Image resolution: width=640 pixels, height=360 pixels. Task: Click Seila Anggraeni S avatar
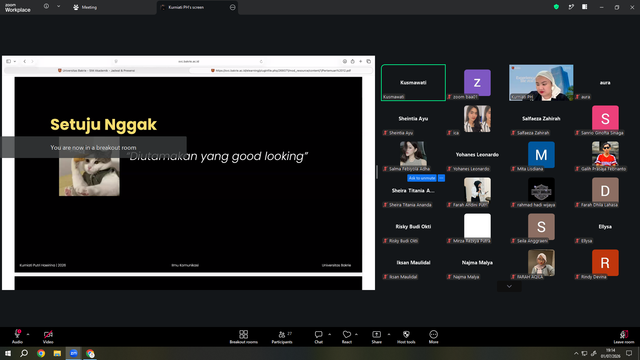(x=541, y=226)
